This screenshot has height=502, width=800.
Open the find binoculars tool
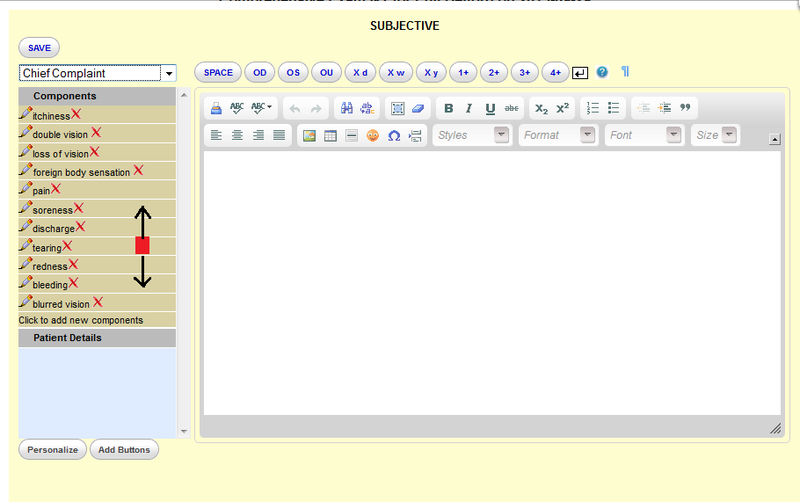click(346, 108)
